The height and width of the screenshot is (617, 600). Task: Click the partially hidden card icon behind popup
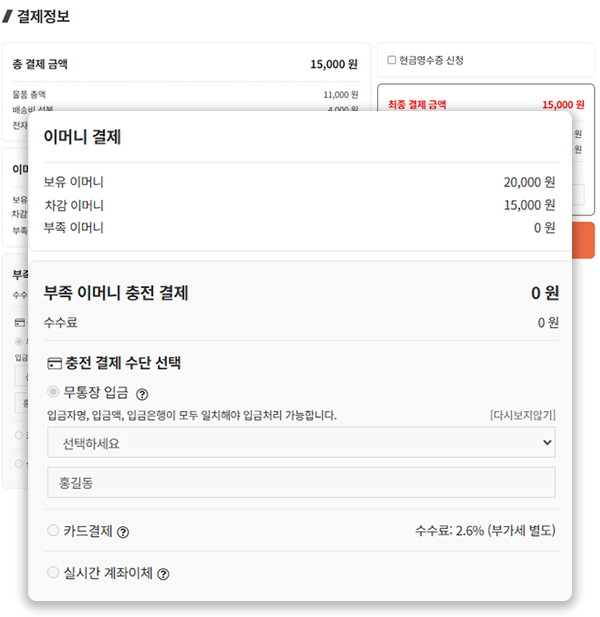19,323
